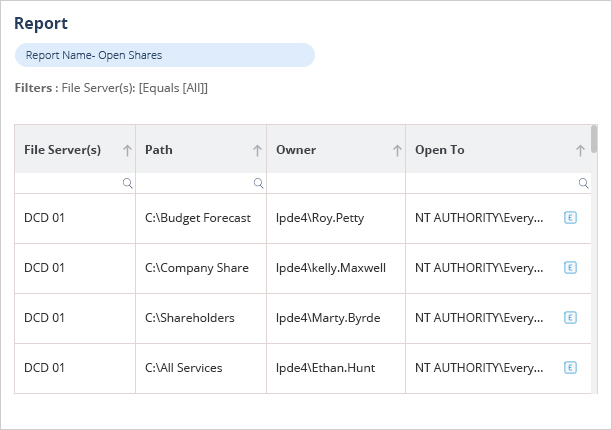
Task: Click the table vertical scrollbar thumb
Action: tap(594, 139)
